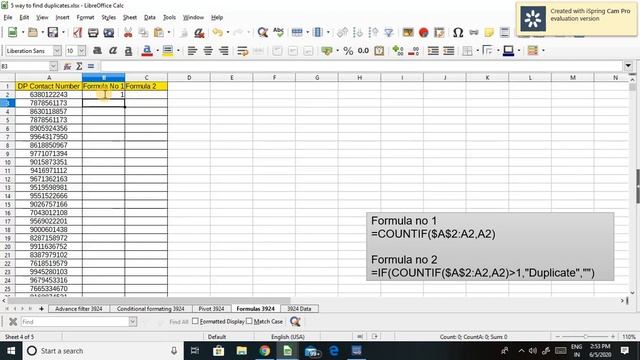Expand the formula bar arrow
Viewport: 640px width, 360px height.
point(628,66)
